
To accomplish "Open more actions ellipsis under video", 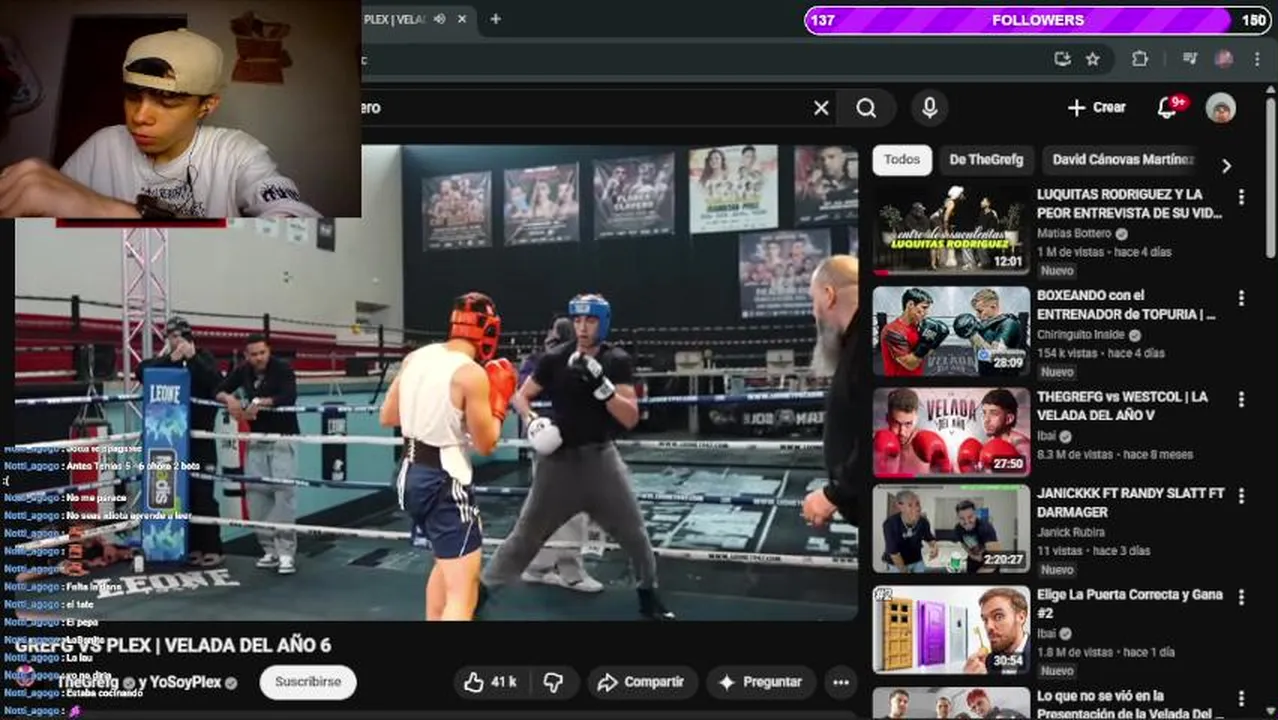I will [841, 682].
